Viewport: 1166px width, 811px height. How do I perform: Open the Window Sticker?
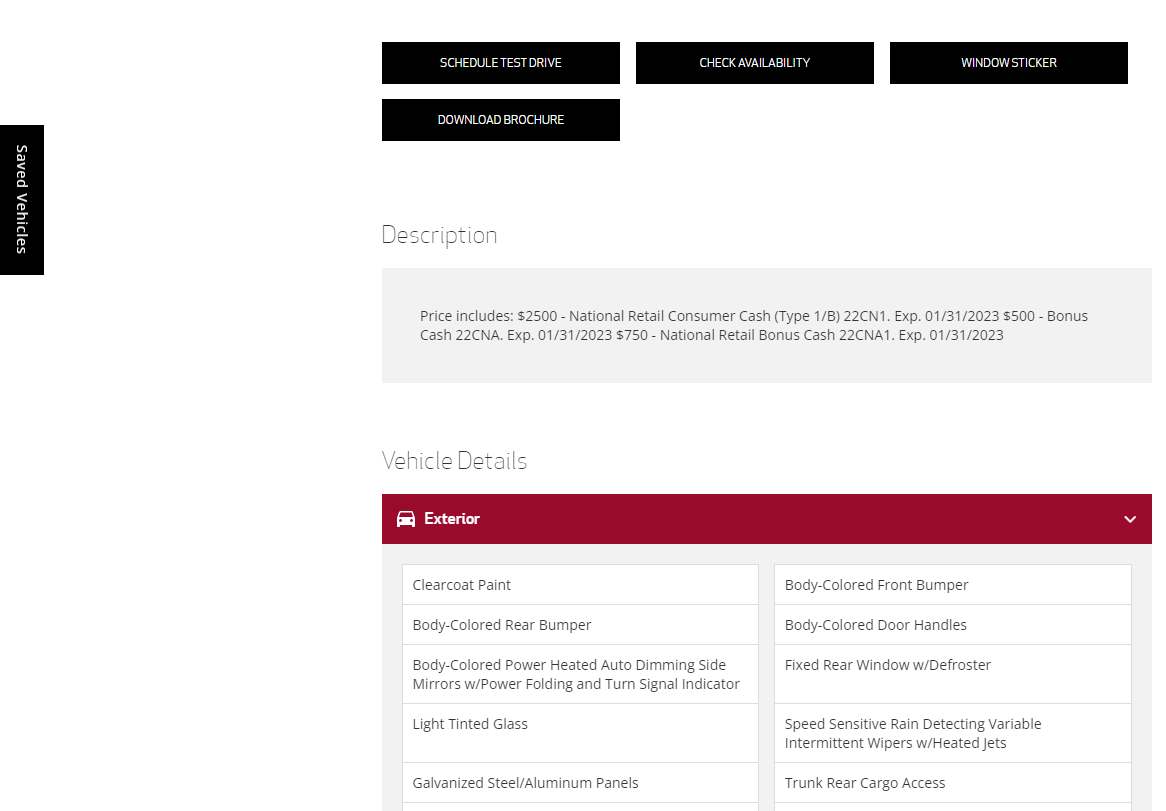tap(1008, 63)
